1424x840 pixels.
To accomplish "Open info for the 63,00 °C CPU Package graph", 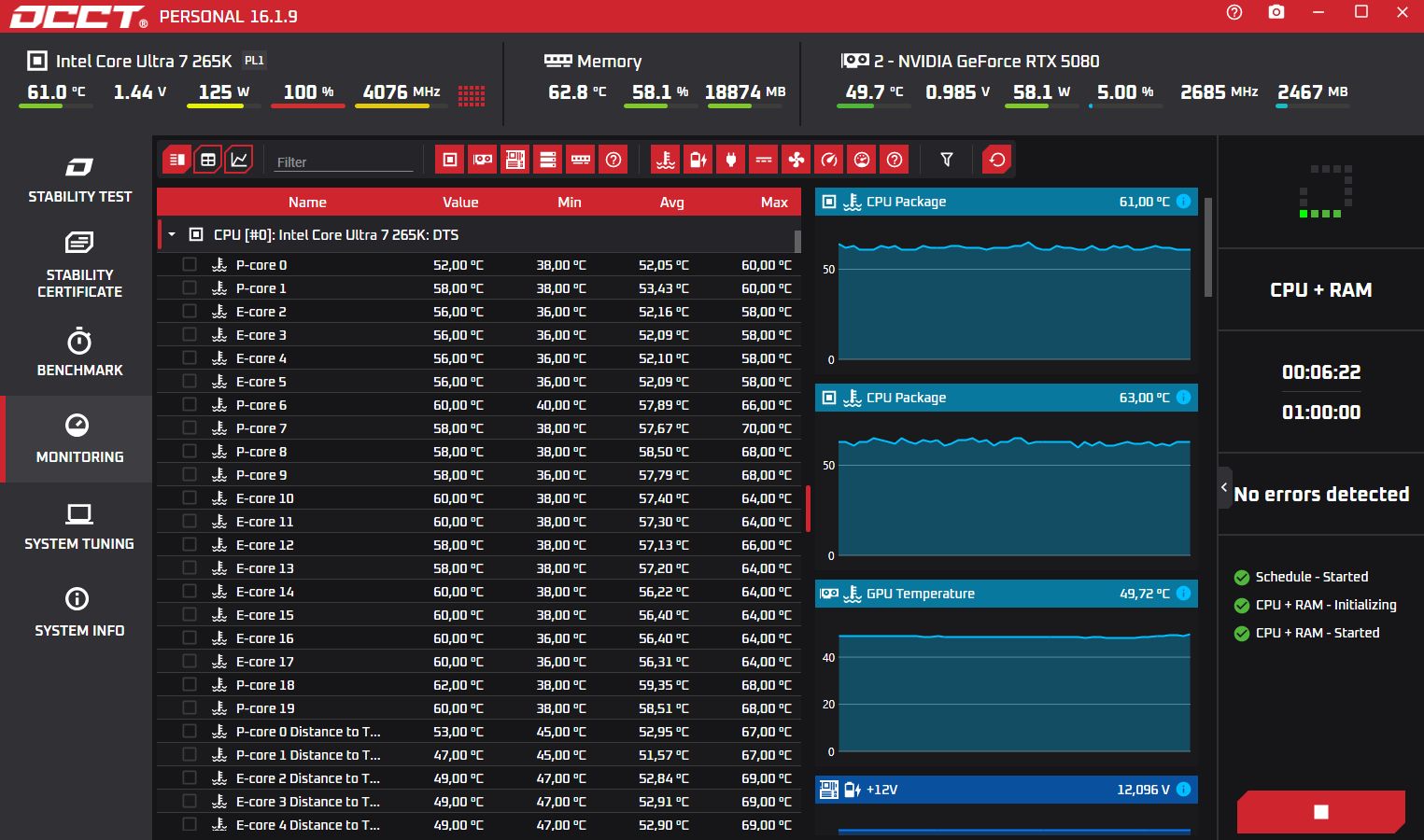I will click(1183, 398).
